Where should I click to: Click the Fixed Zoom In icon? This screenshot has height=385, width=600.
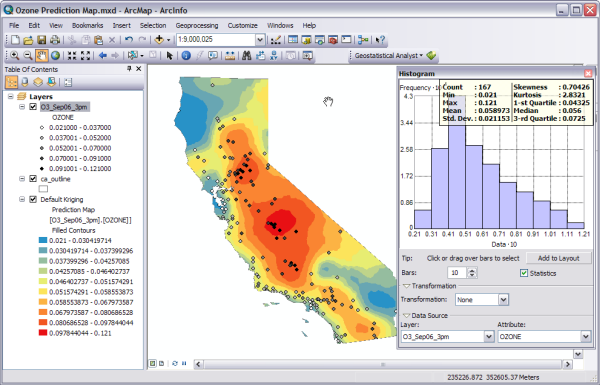[x=72, y=56]
